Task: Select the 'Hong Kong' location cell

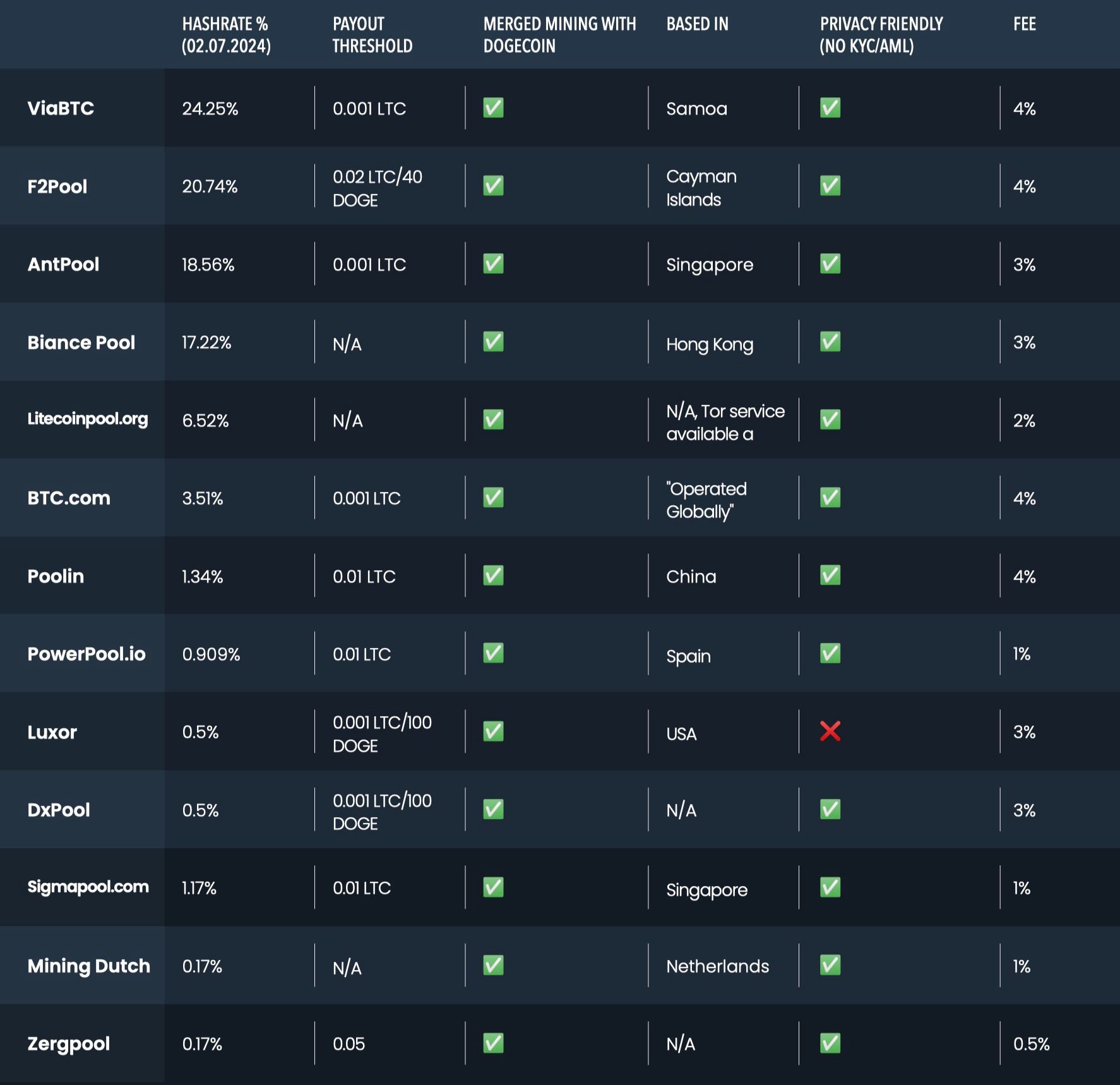Action: click(x=710, y=344)
